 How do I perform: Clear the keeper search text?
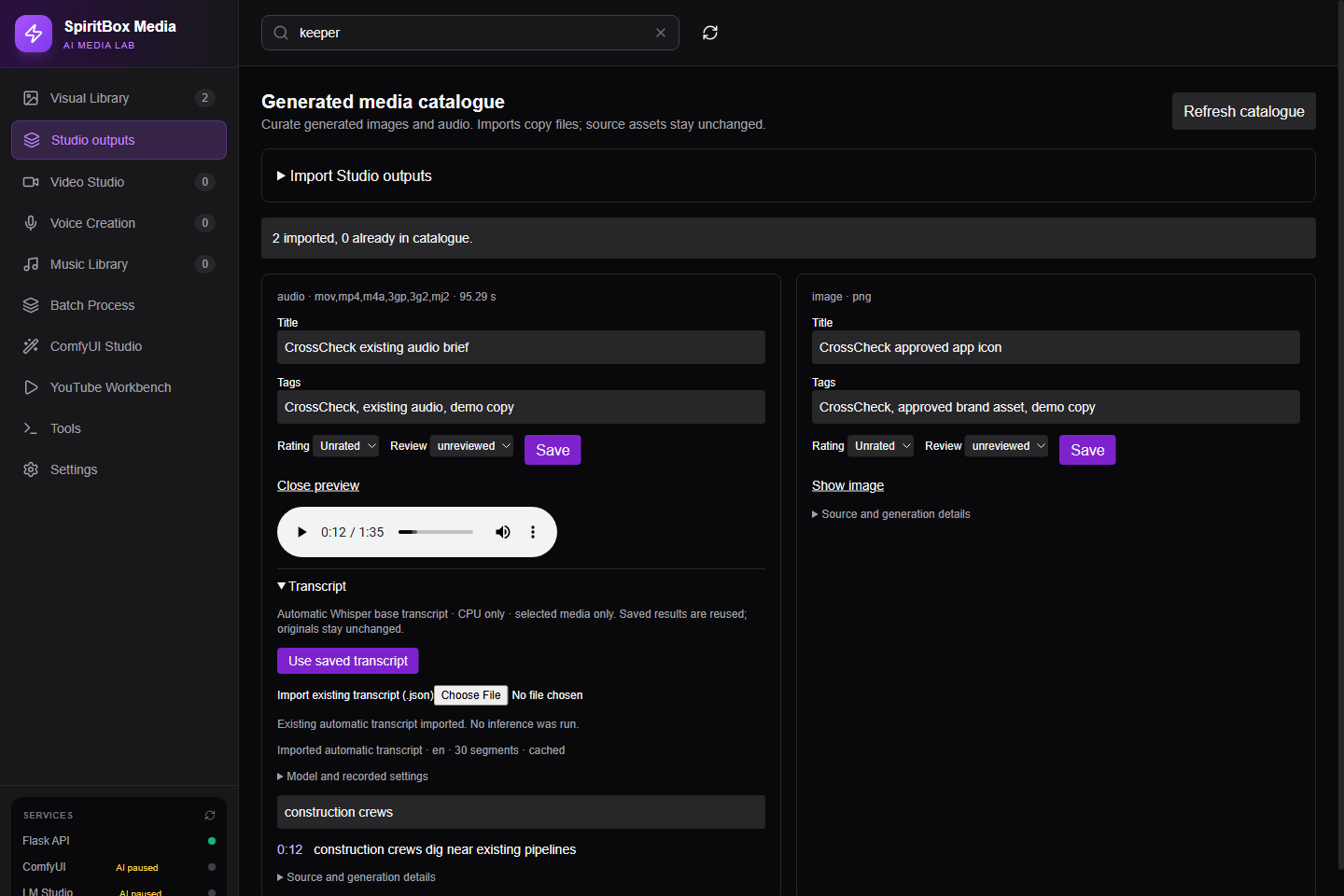pyautogui.click(x=661, y=33)
